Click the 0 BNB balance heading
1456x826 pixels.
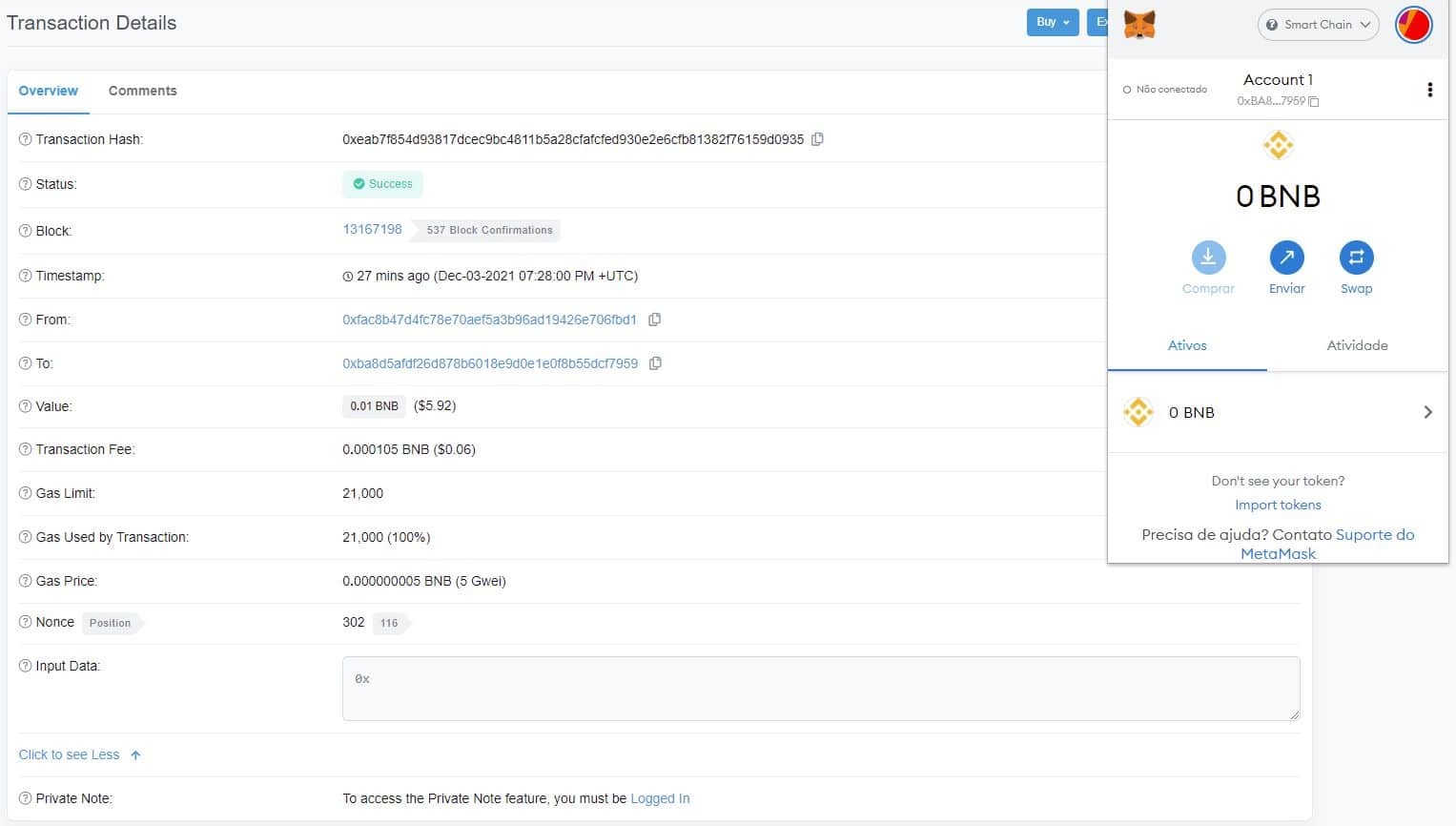[1278, 196]
